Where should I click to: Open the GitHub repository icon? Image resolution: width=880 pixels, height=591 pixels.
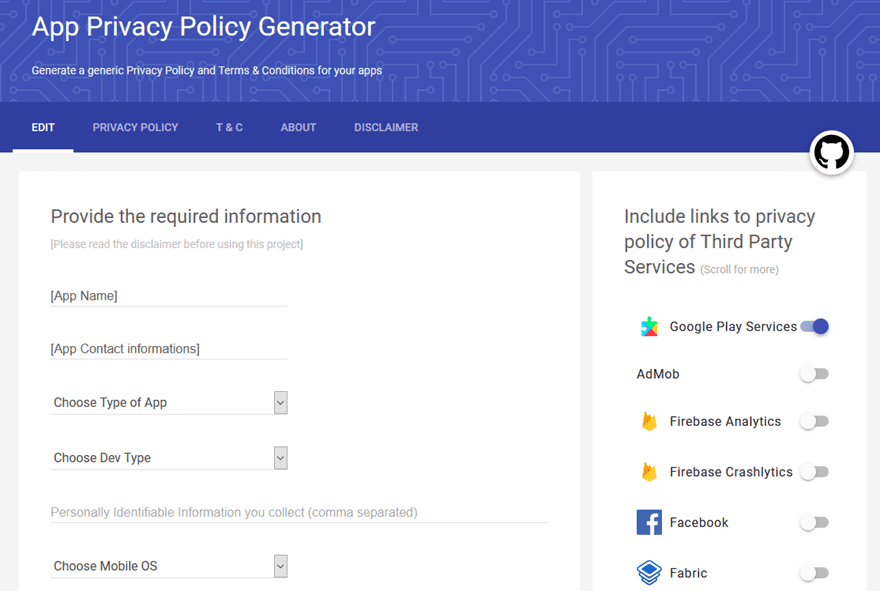(x=831, y=152)
